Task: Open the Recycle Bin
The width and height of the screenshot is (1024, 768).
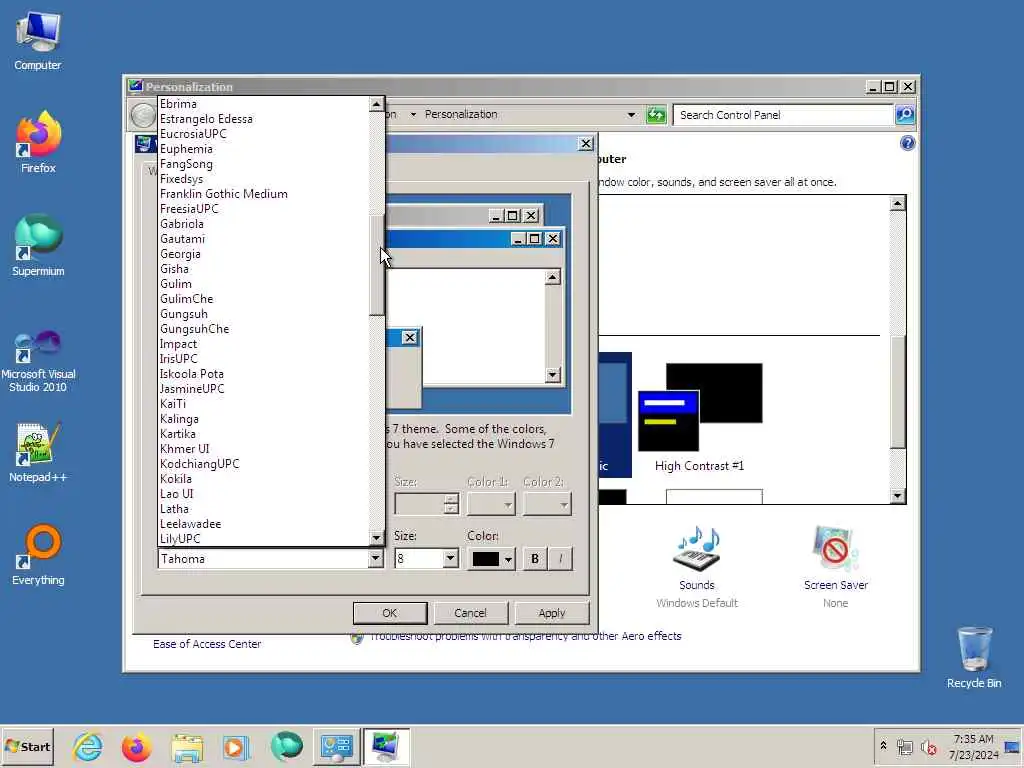Action: [x=974, y=658]
